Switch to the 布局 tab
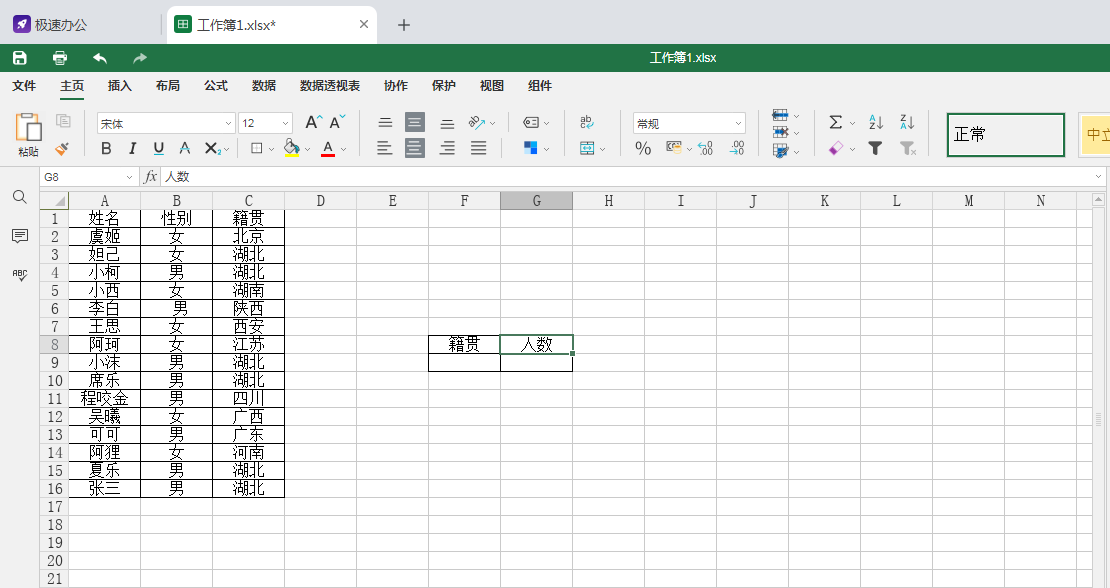The image size is (1110, 588). pyautogui.click(x=168, y=86)
